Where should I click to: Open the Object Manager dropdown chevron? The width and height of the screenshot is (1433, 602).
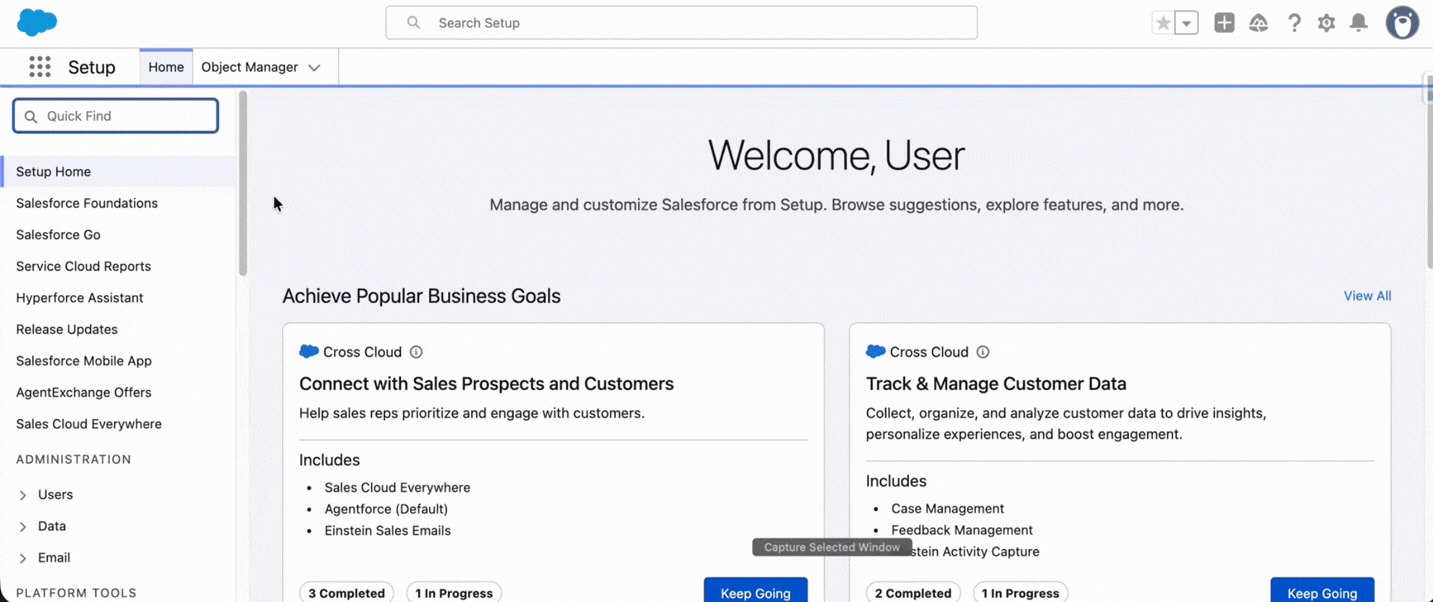coord(314,68)
